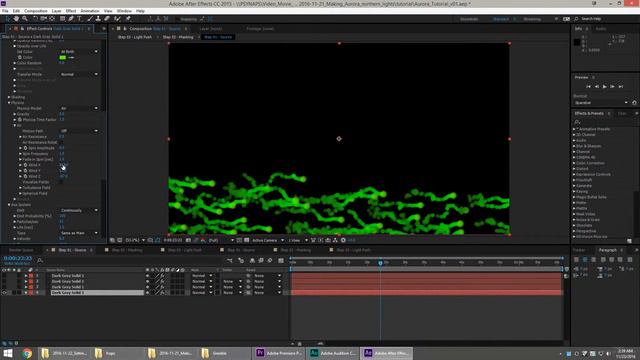
Task: Toggle transparency grid in composition viewer
Action: pos(247,240)
